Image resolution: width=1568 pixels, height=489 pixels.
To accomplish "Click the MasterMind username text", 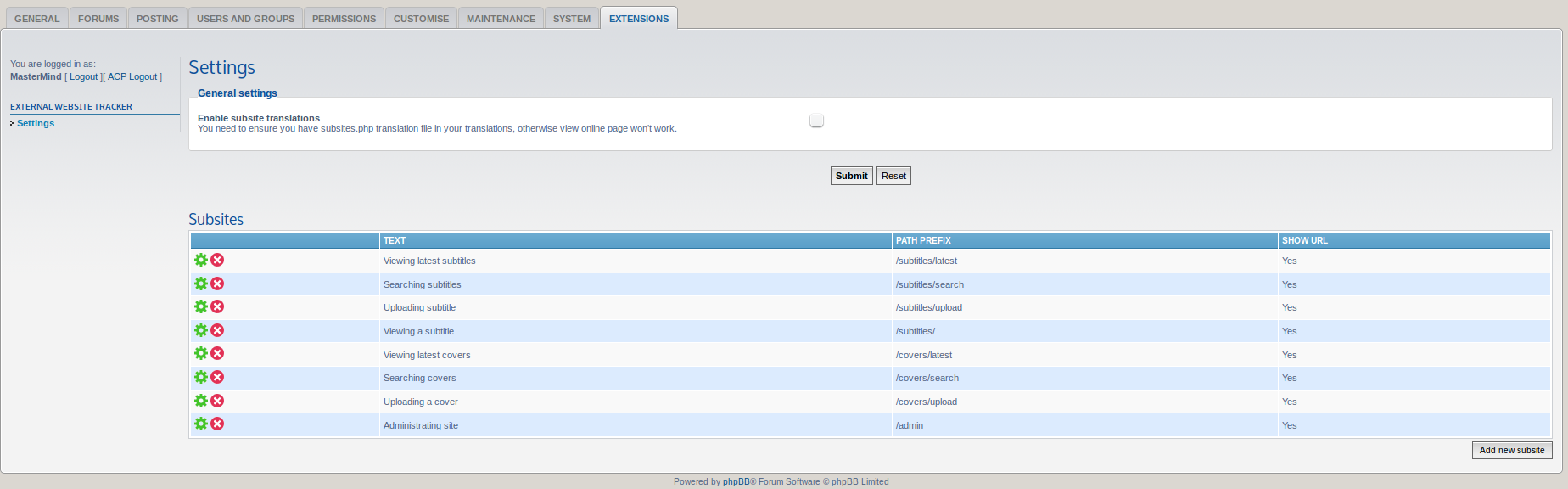I will point(36,76).
